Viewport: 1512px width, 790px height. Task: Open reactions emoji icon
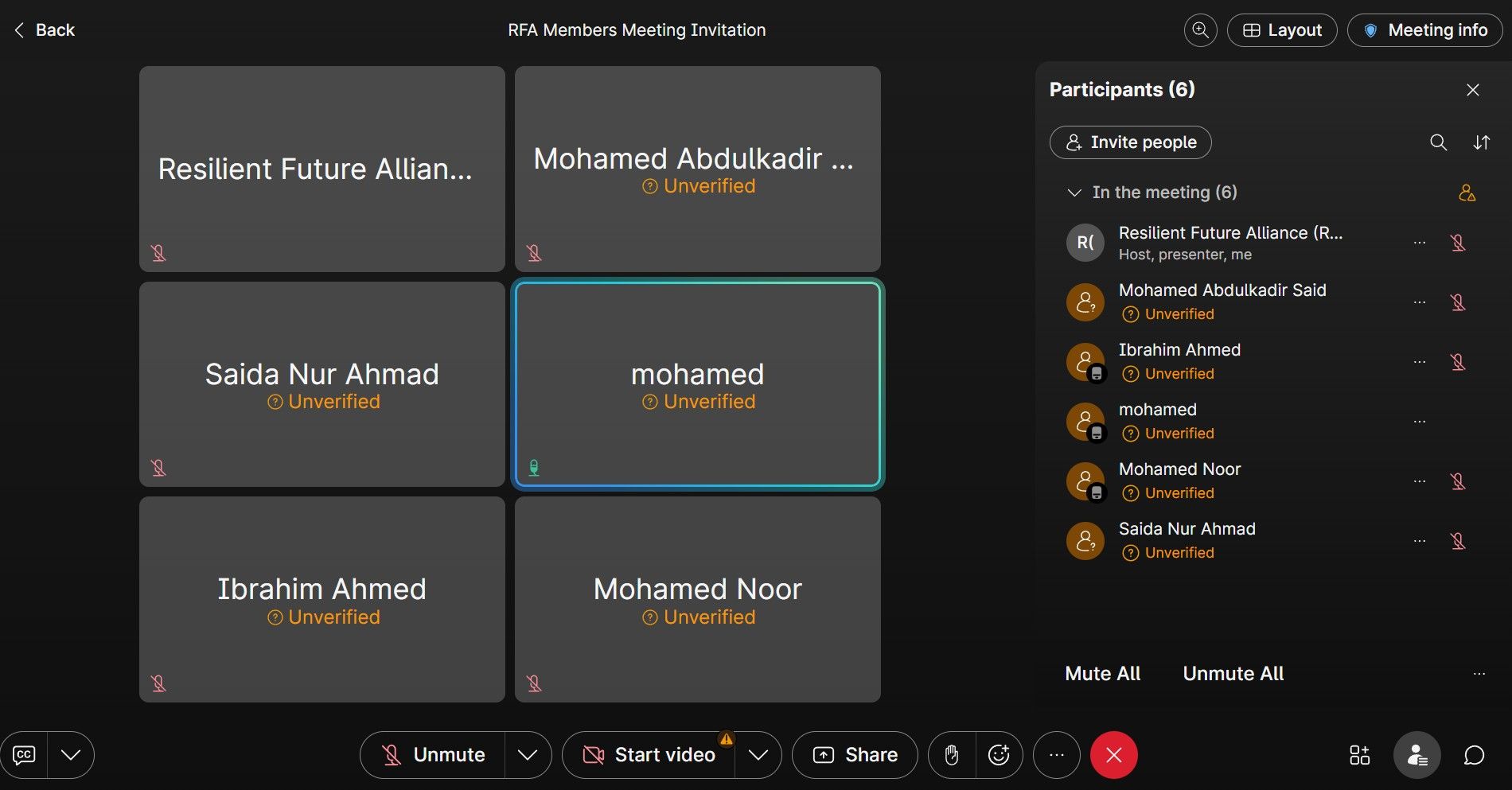[x=999, y=755]
